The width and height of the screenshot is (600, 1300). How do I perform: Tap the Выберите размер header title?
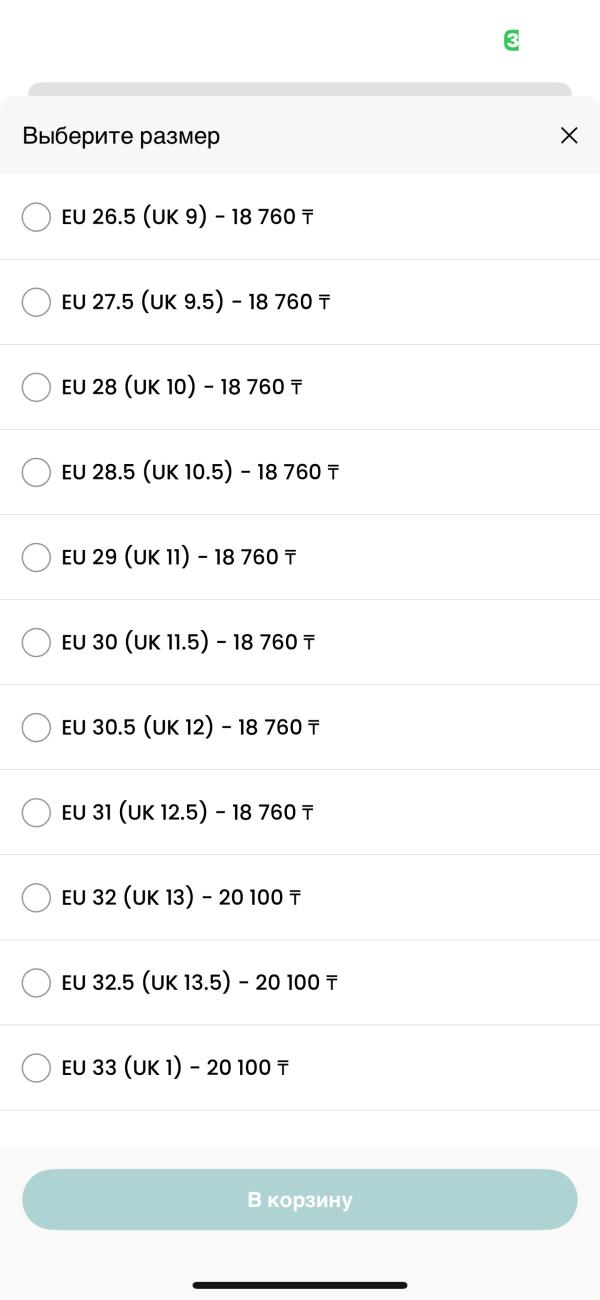click(x=121, y=136)
